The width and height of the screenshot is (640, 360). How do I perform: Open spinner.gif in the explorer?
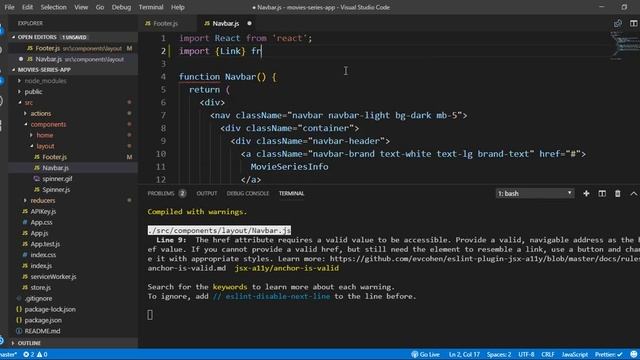pyautogui.click(x=57, y=179)
